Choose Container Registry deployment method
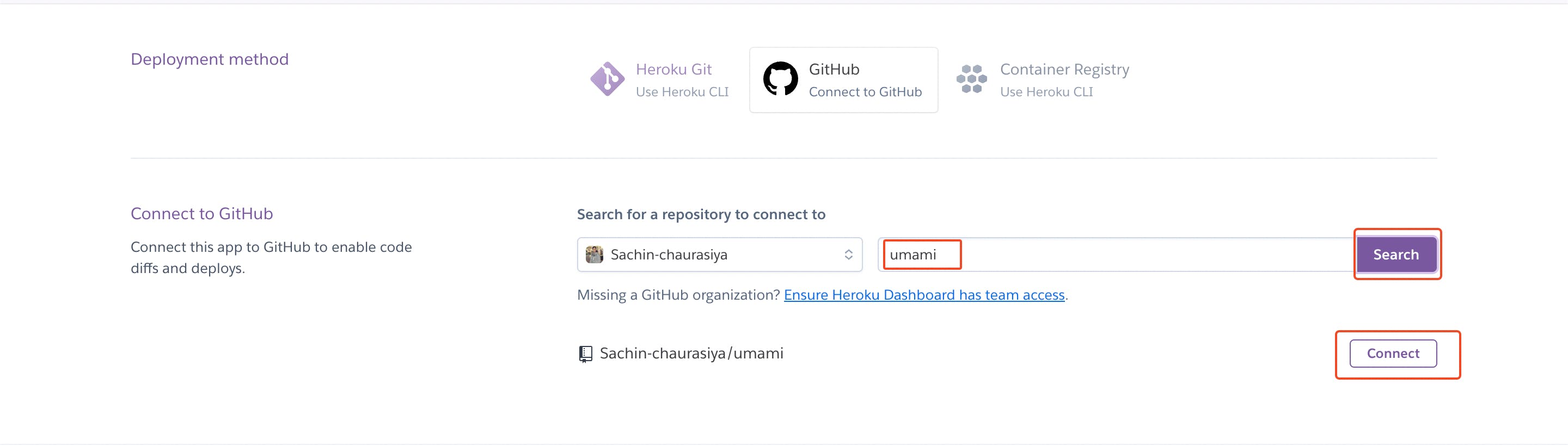 (x=1064, y=70)
